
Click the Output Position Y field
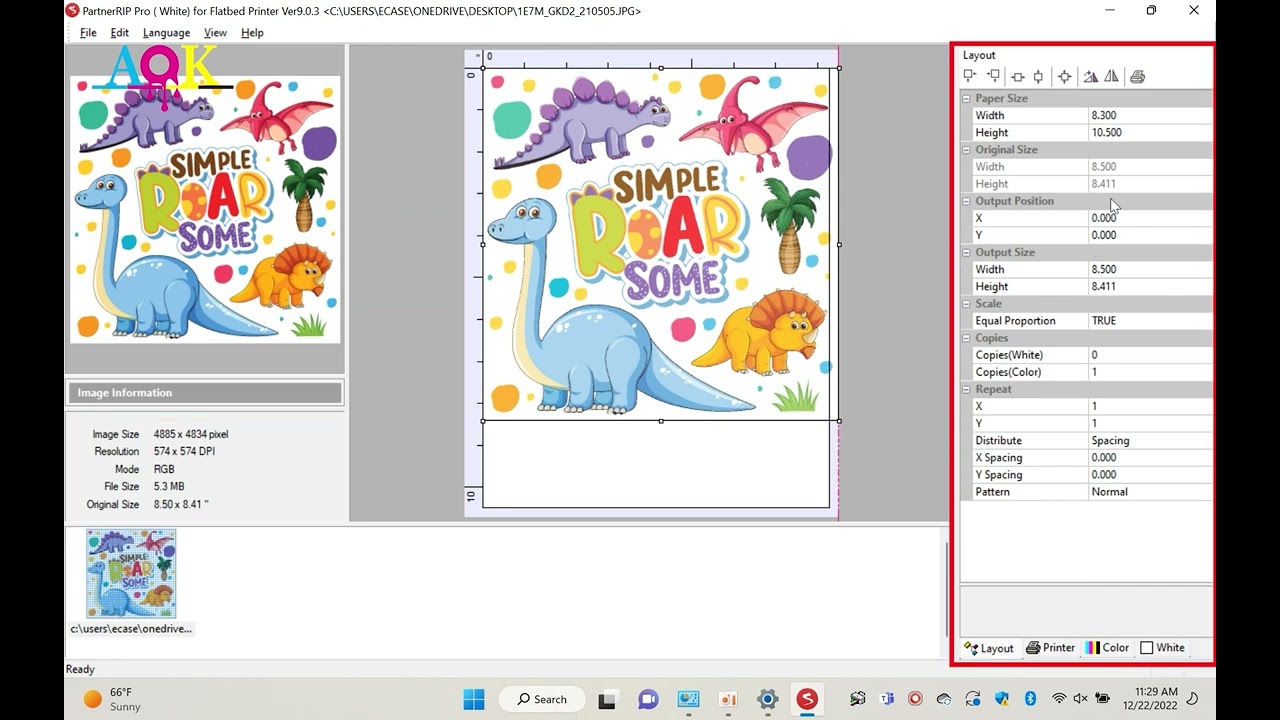click(1150, 235)
